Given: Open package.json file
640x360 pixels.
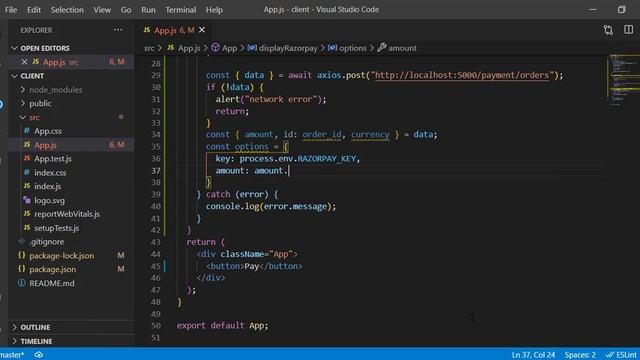Looking at the screenshot, I should point(52,269).
